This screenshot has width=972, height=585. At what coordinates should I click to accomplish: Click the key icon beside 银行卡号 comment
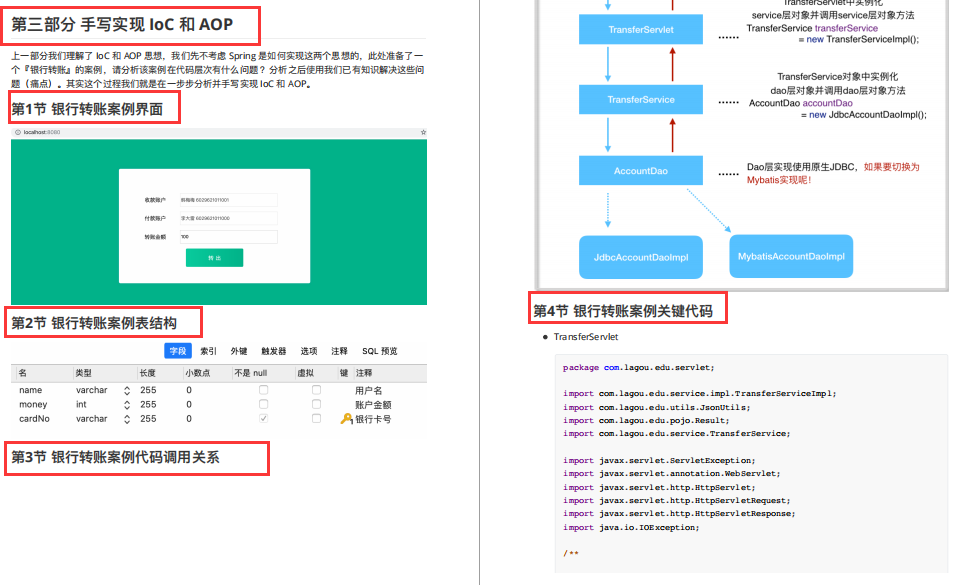tap(344, 418)
